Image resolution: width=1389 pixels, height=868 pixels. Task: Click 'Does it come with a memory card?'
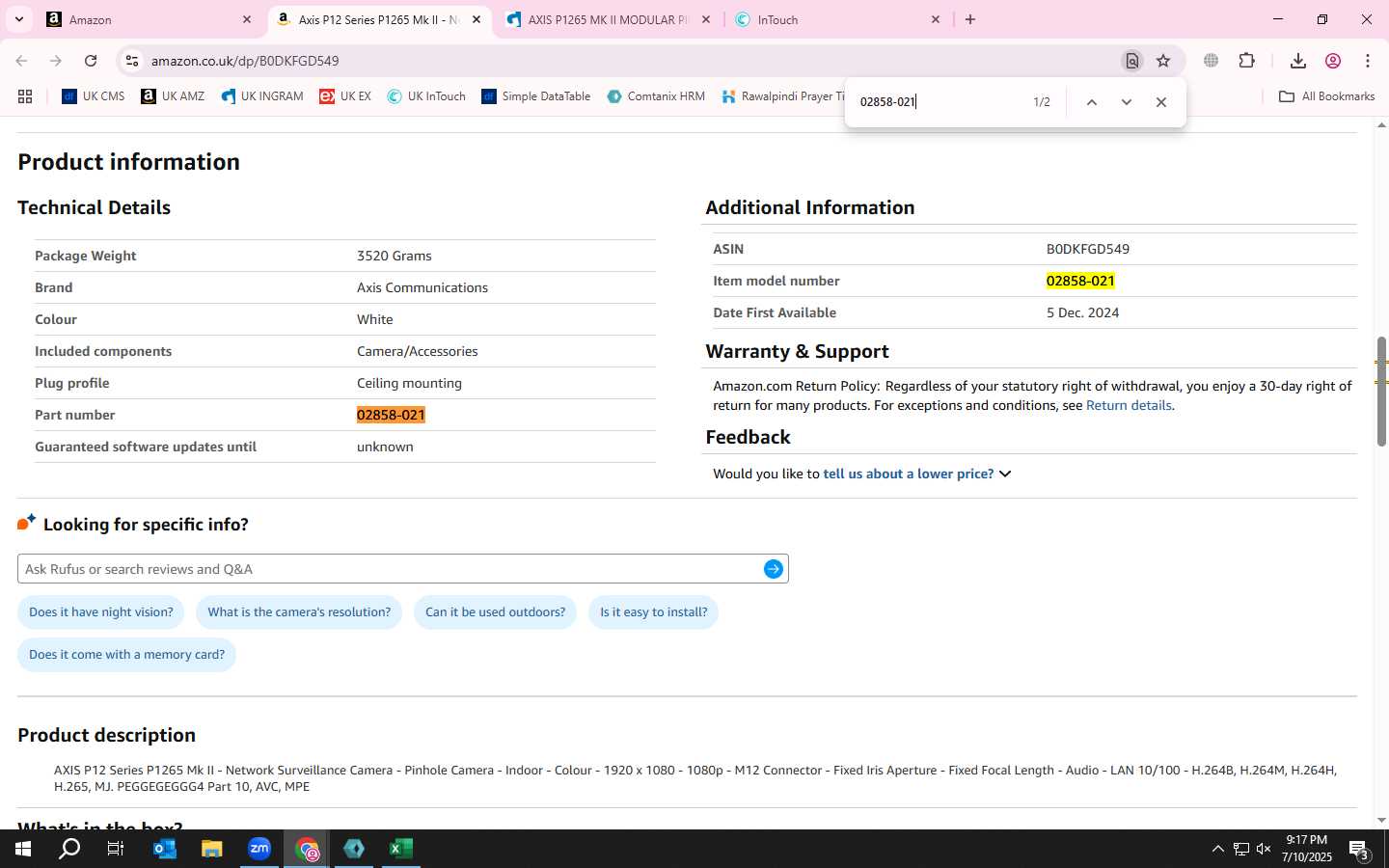point(126,655)
